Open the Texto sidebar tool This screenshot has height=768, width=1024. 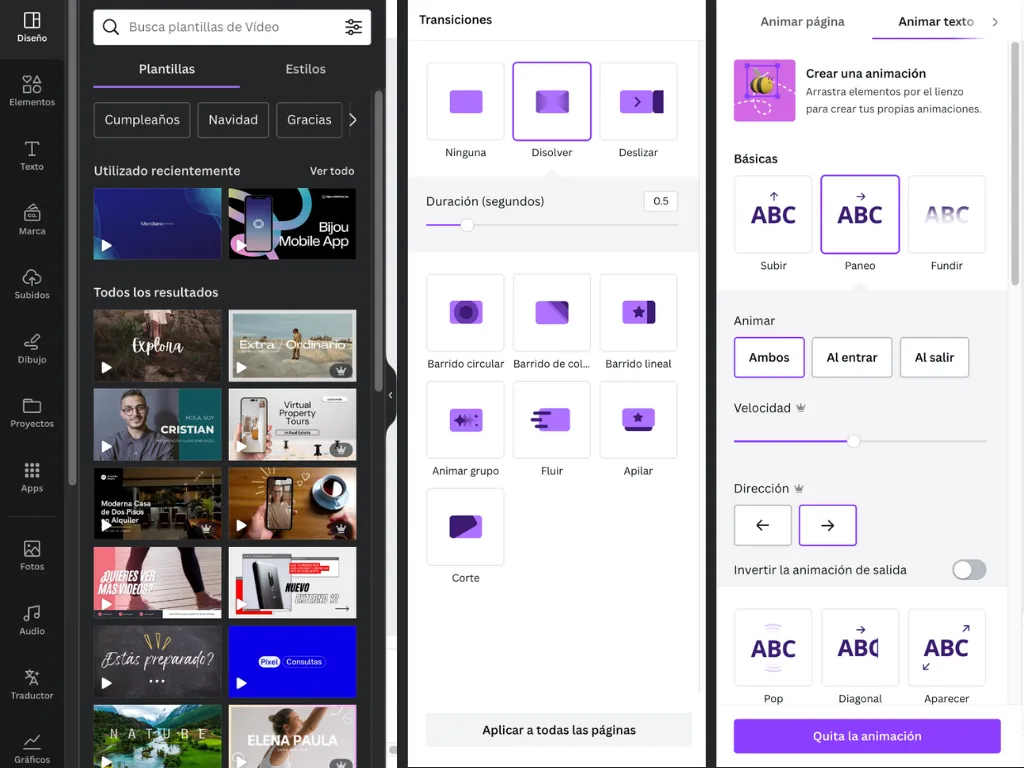pos(32,155)
